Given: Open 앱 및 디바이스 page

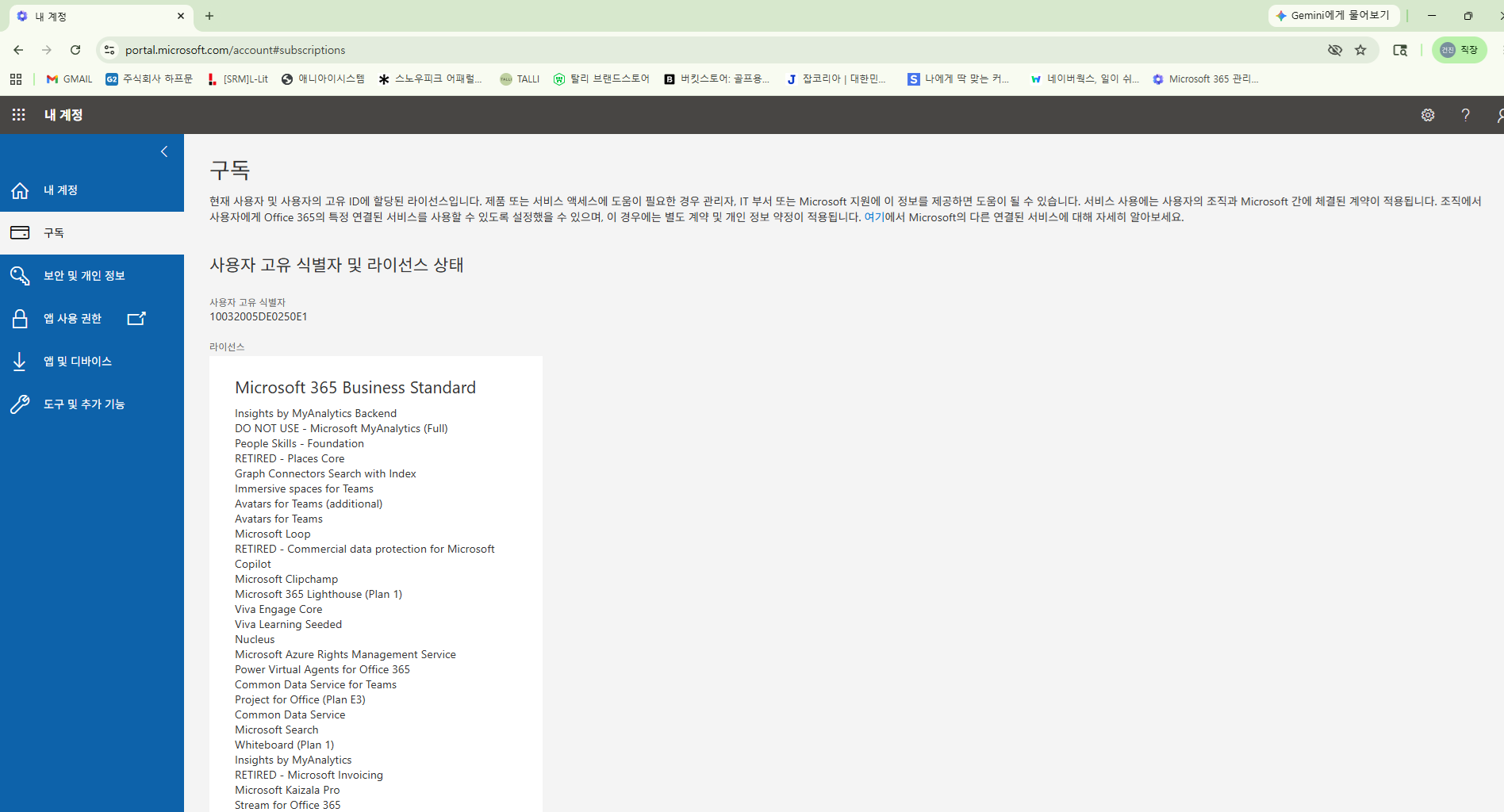Looking at the screenshot, I should [92, 362].
